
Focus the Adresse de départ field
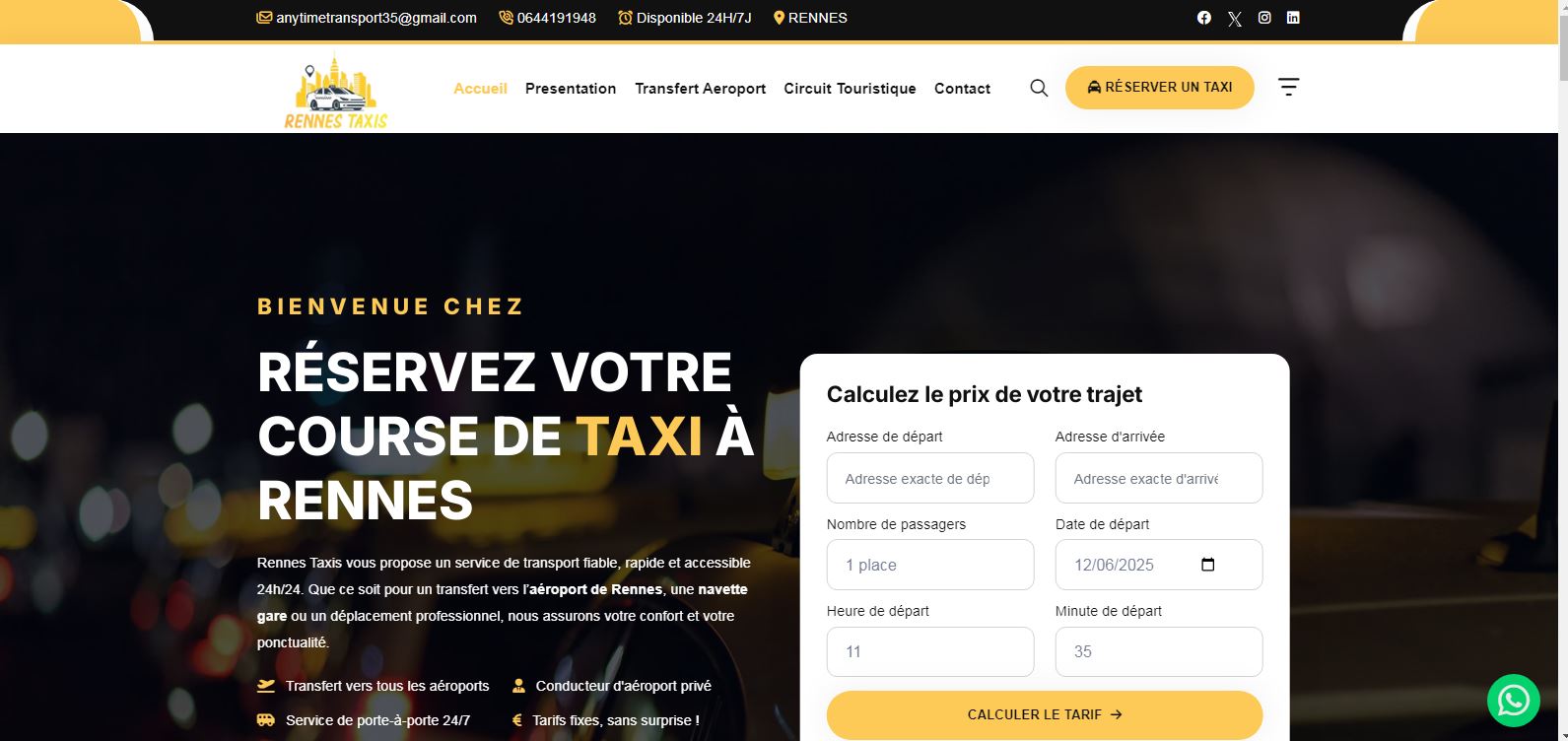(930, 478)
